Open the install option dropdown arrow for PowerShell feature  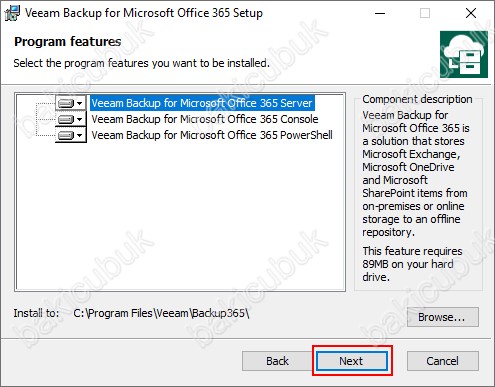(79, 135)
